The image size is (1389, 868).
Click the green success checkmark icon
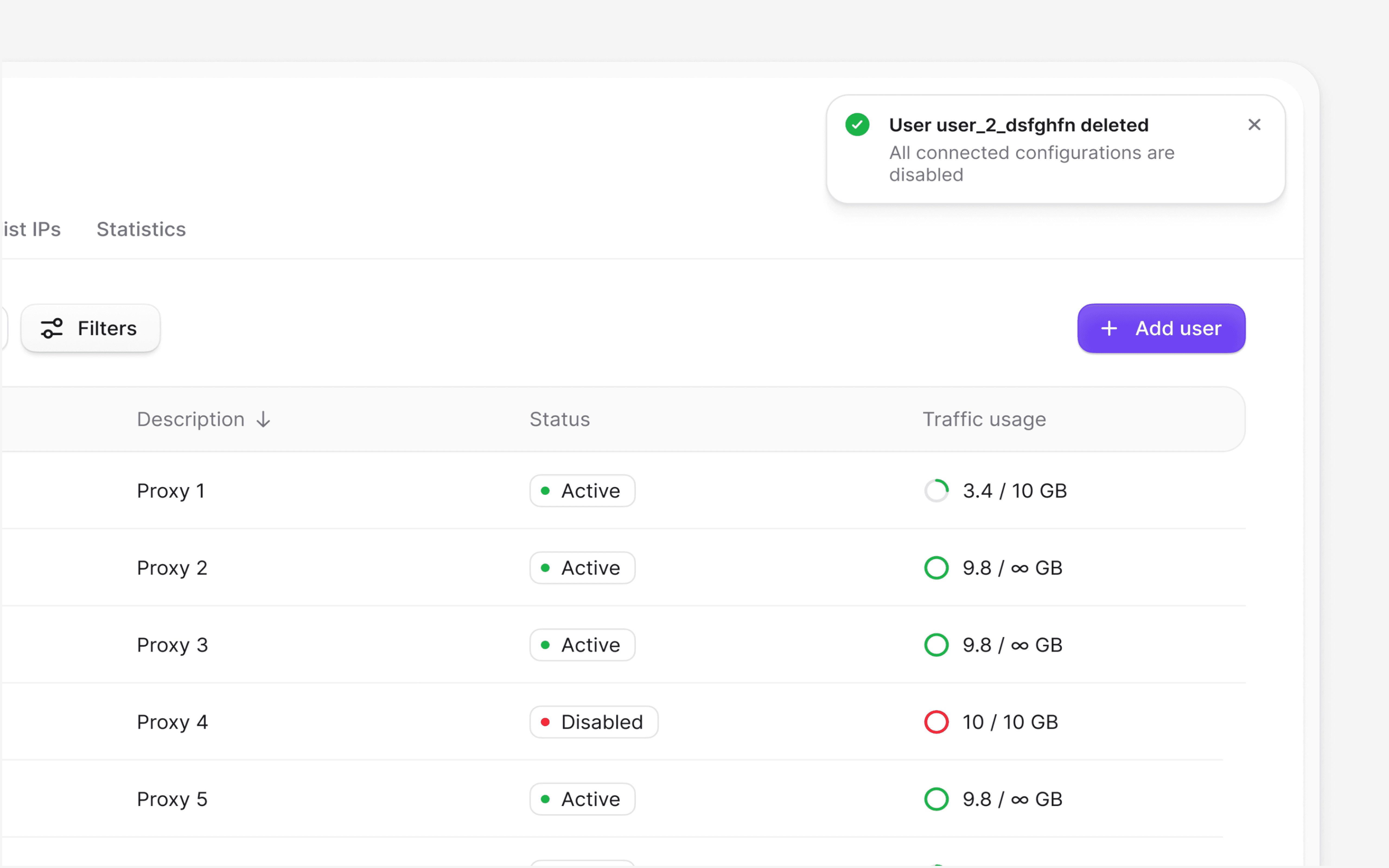(857, 125)
